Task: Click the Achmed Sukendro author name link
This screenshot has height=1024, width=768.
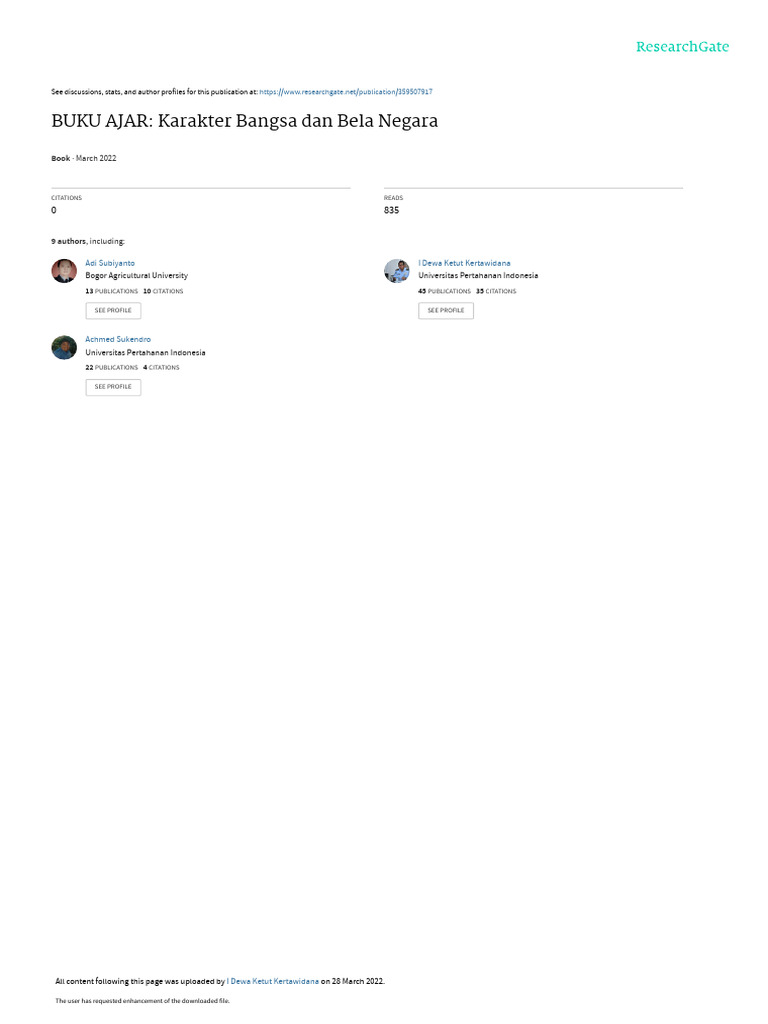Action: point(118,340)
